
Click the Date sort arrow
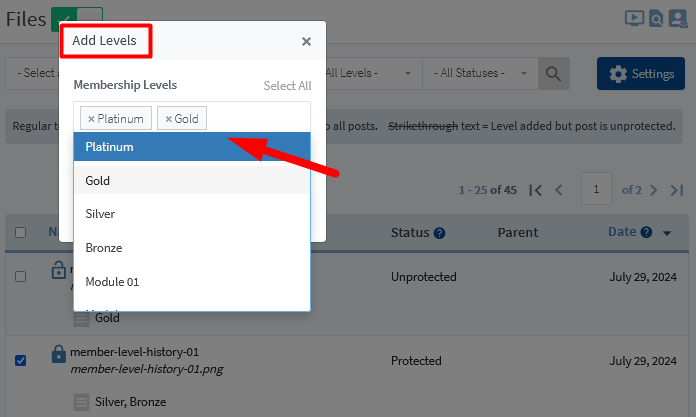coord(667,233)
